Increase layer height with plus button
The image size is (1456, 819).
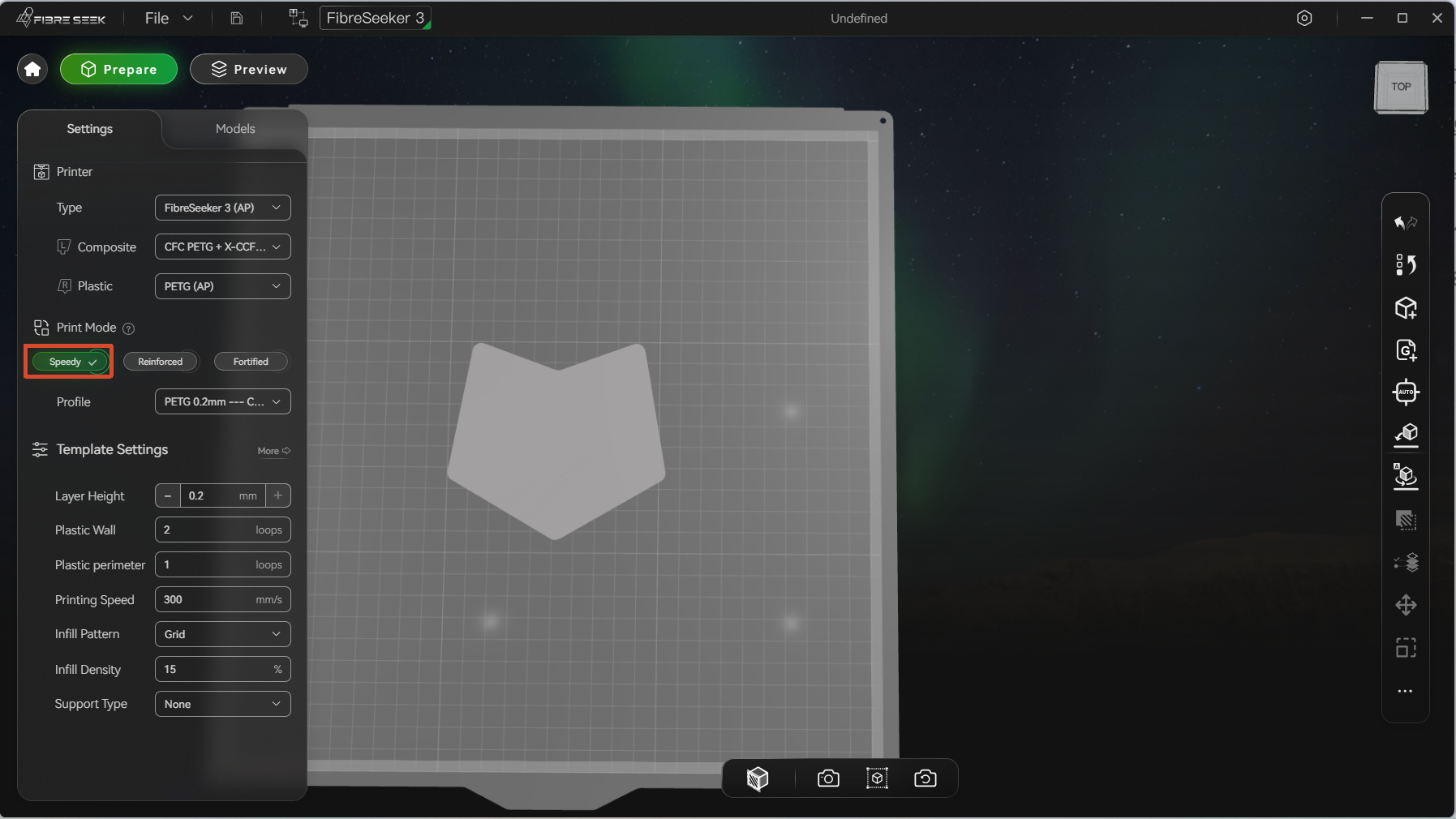[x=278, y=495]
